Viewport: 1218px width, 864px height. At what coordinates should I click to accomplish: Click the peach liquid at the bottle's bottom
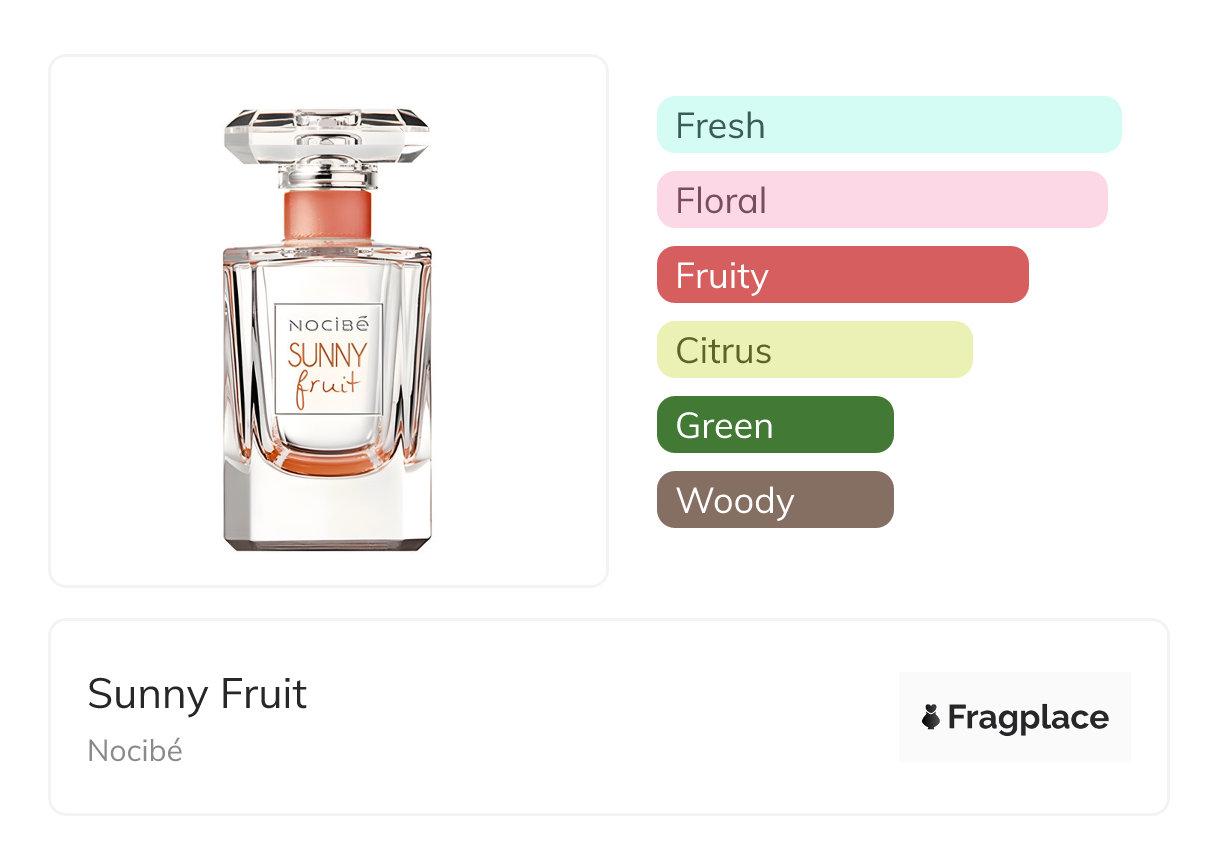tap(327, 464)
